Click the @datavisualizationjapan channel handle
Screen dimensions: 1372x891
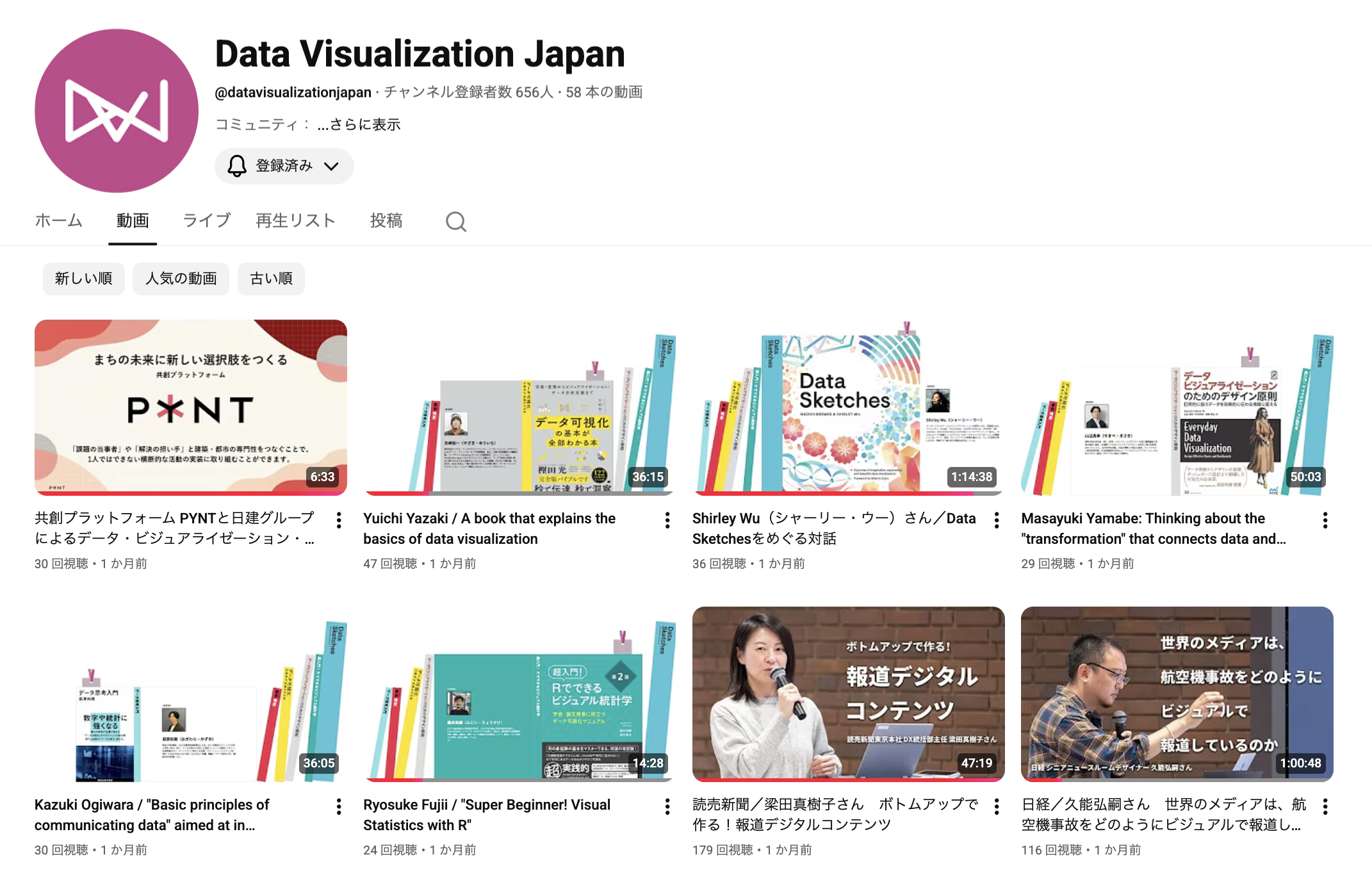292,92
